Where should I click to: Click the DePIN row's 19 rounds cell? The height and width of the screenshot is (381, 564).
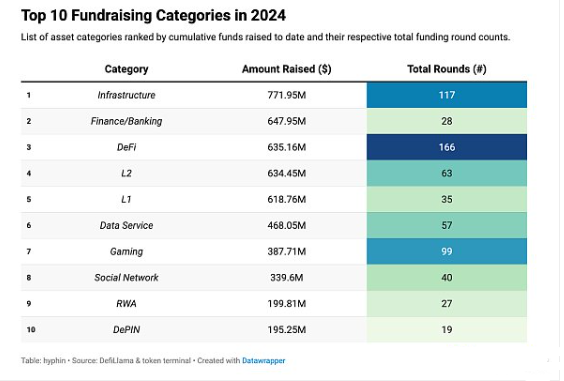(x=447, y=330)
